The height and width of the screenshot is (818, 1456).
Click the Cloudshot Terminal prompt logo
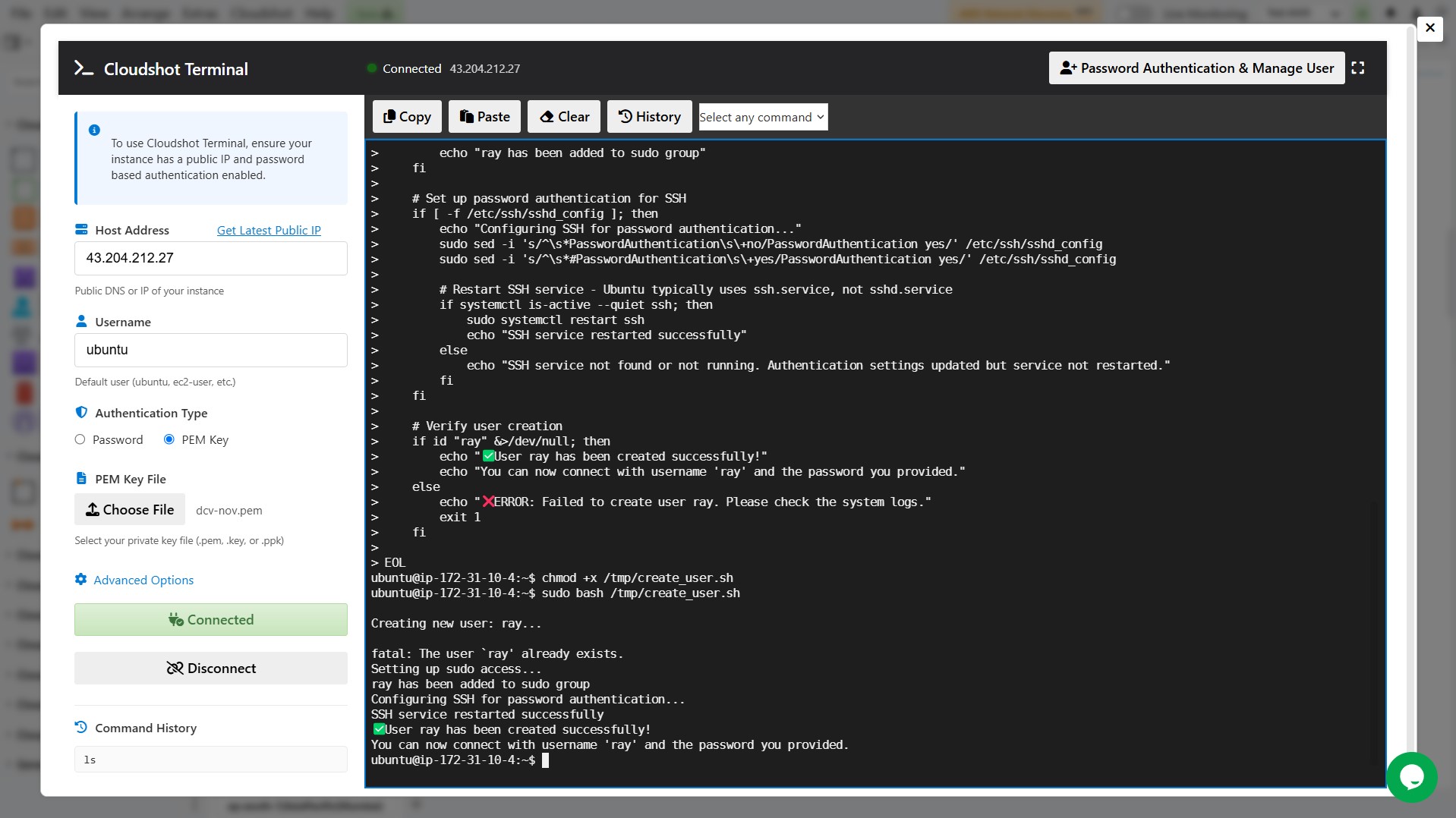[x=84, y=68]
